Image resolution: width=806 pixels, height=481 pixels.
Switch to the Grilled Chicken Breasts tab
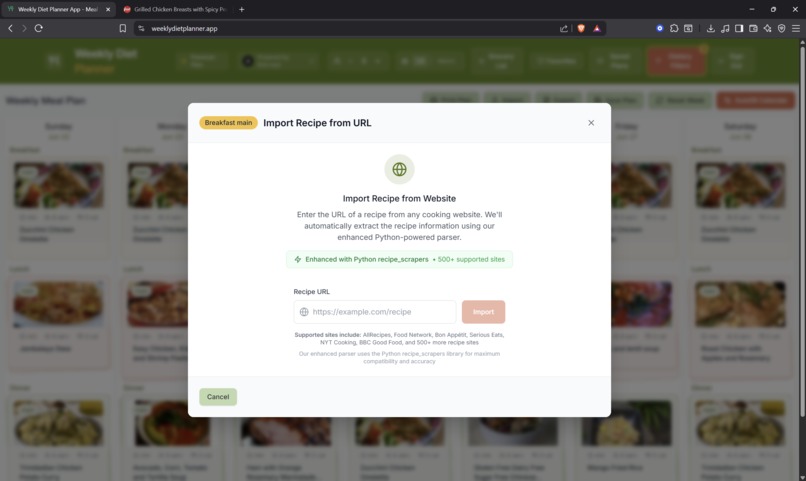176,9
